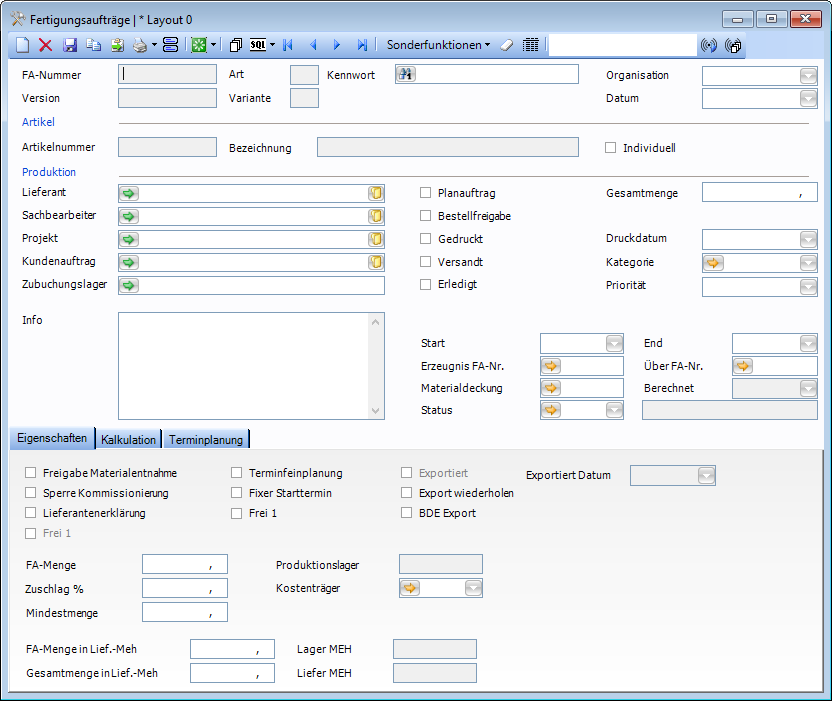Click the eraser icon in toolbar
Screen dimensions: 832x701
(506, 45)
